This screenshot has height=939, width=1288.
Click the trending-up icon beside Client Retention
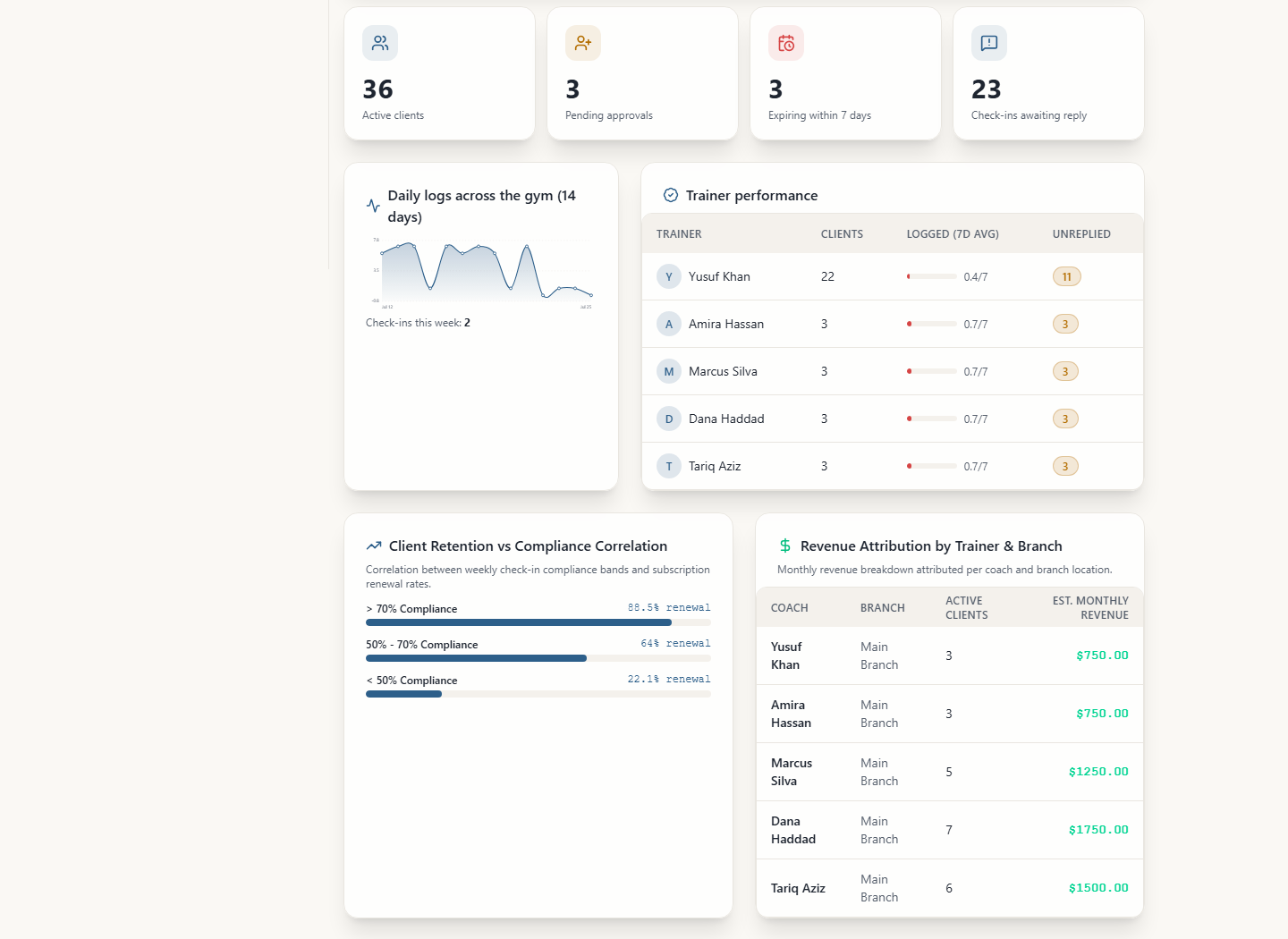(374, 546)
